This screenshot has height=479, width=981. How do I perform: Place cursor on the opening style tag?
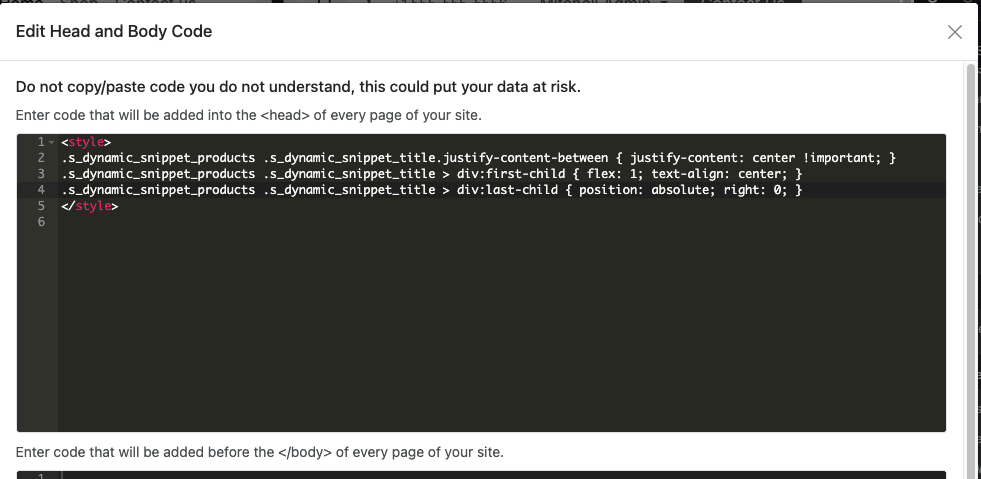(x=86, y=142)
